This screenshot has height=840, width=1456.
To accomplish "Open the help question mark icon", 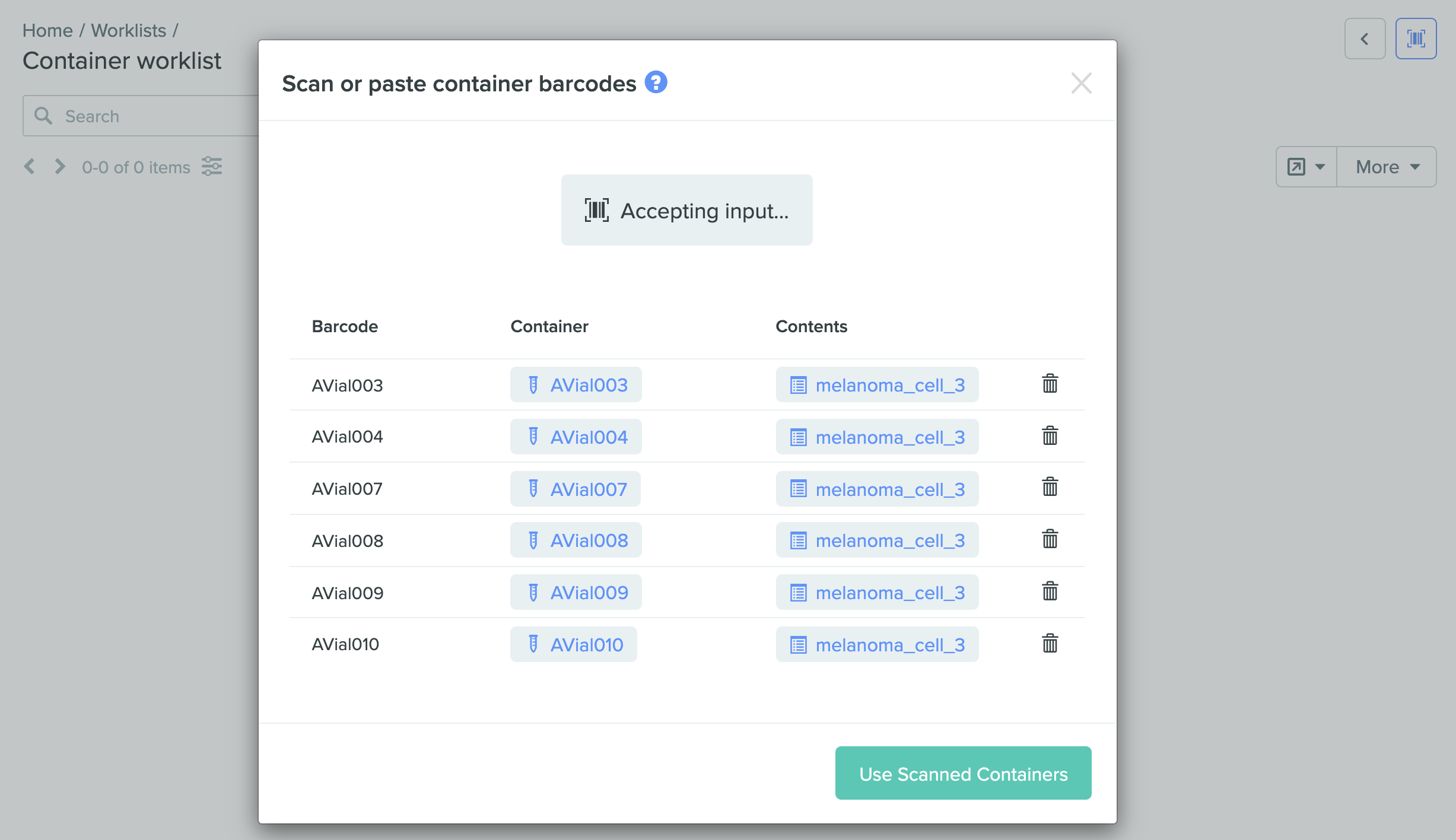I will (656, 82).
